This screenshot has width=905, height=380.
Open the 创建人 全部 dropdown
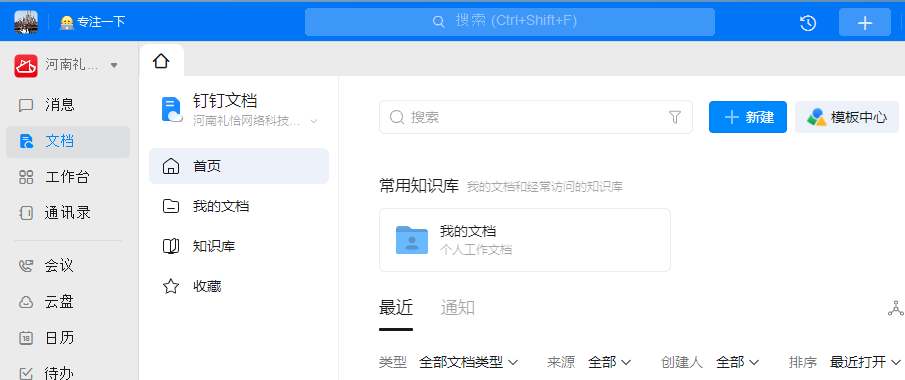(x=738, y=363)
